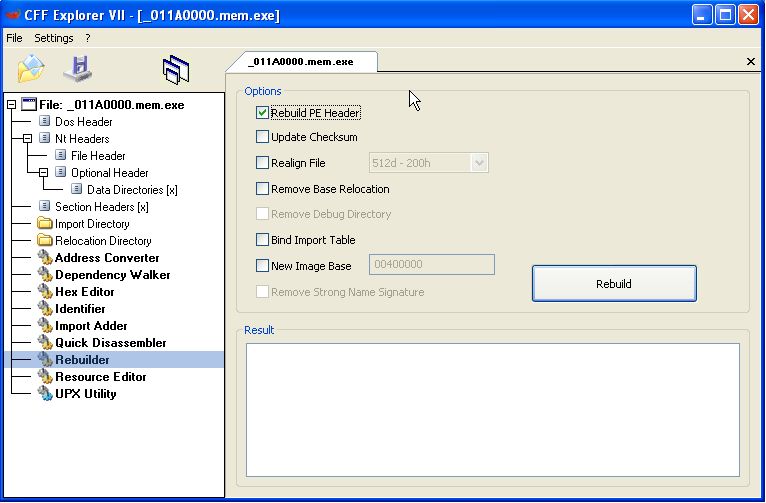Click the open file folder toolbar icon

pyautogui.click(x=31, y=69)
